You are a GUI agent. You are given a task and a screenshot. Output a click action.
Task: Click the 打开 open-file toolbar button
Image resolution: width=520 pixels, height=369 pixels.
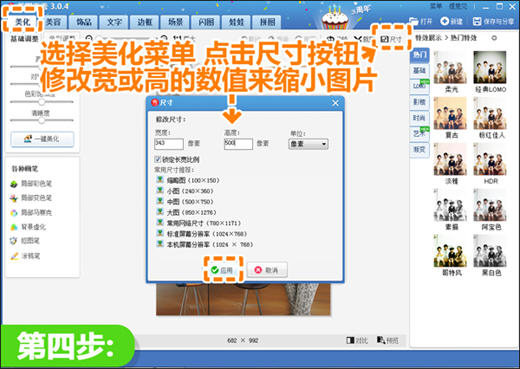tap(421, 21)
